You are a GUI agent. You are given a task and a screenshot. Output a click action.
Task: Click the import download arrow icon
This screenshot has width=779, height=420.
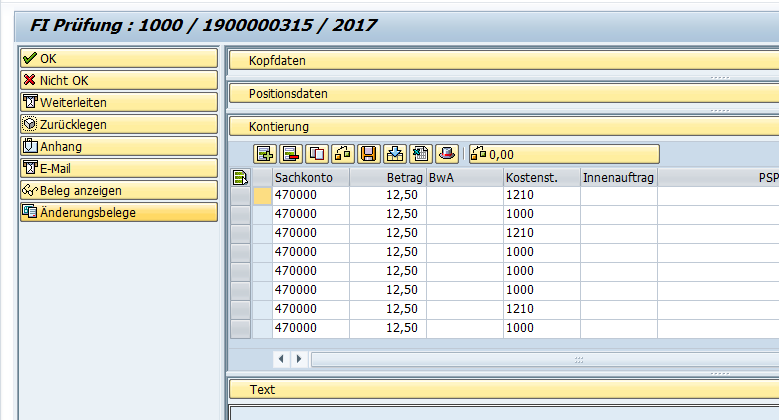[x=394, y=154]
